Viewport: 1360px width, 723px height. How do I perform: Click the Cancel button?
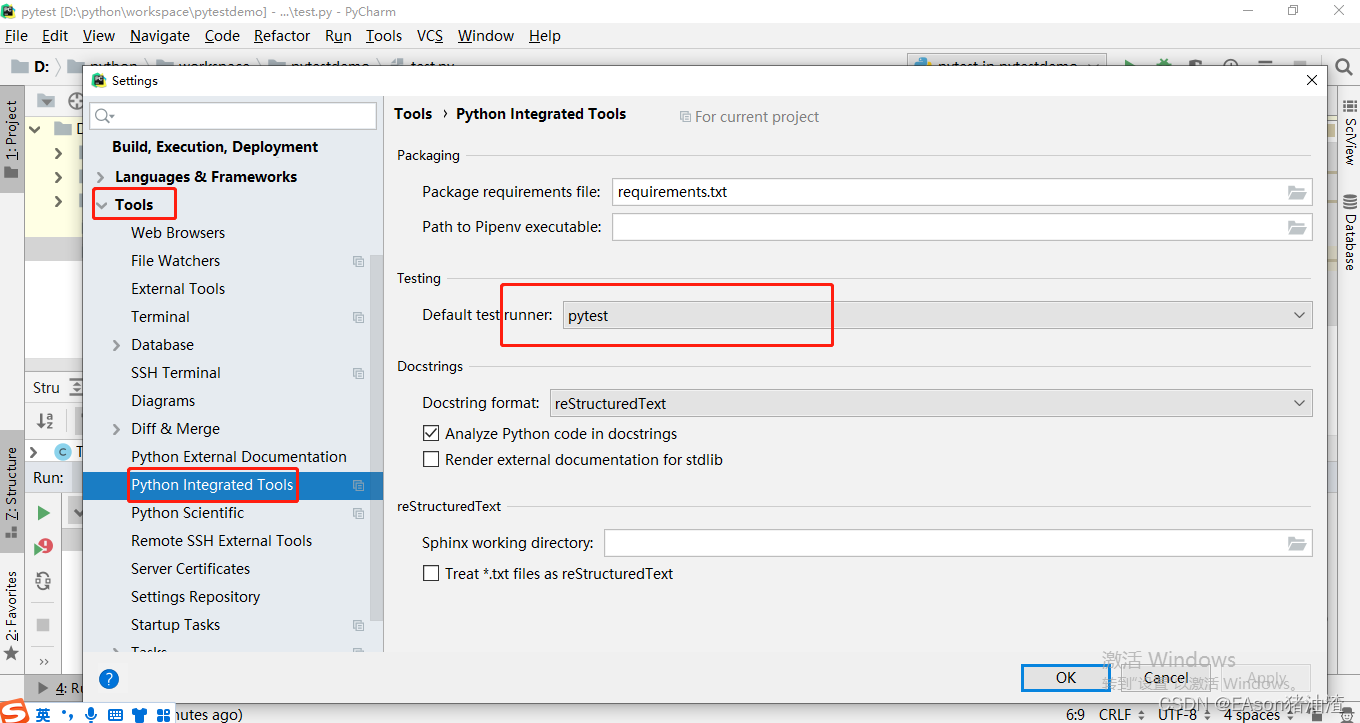tap(1166, 678)
